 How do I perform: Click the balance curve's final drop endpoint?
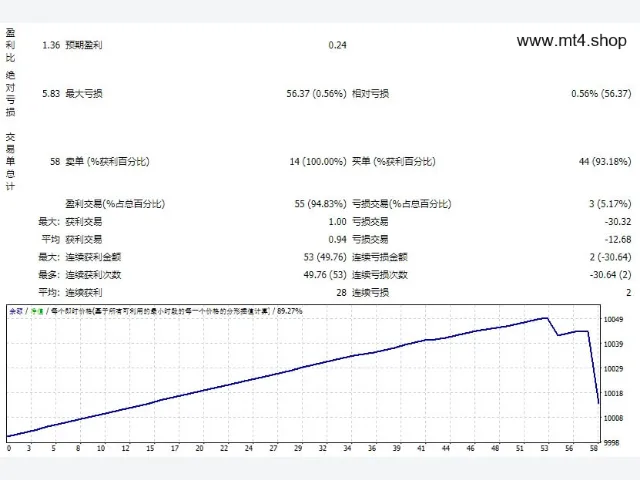[598, 403]
